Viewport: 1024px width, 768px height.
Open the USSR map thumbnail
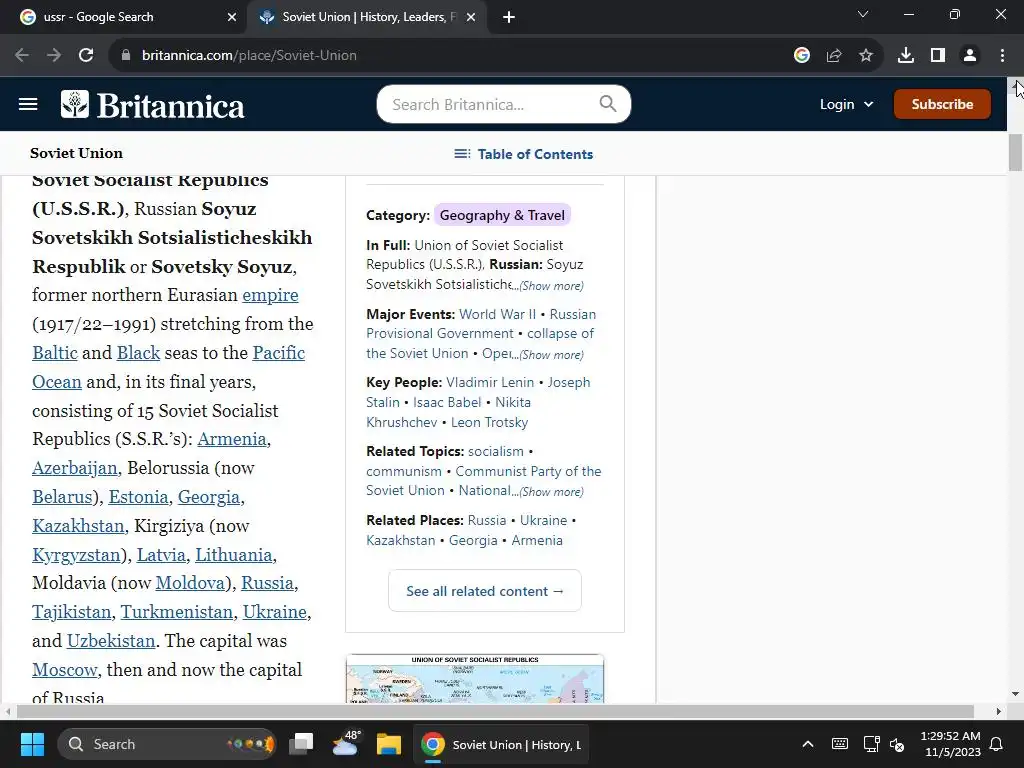[x=475, y=679]
